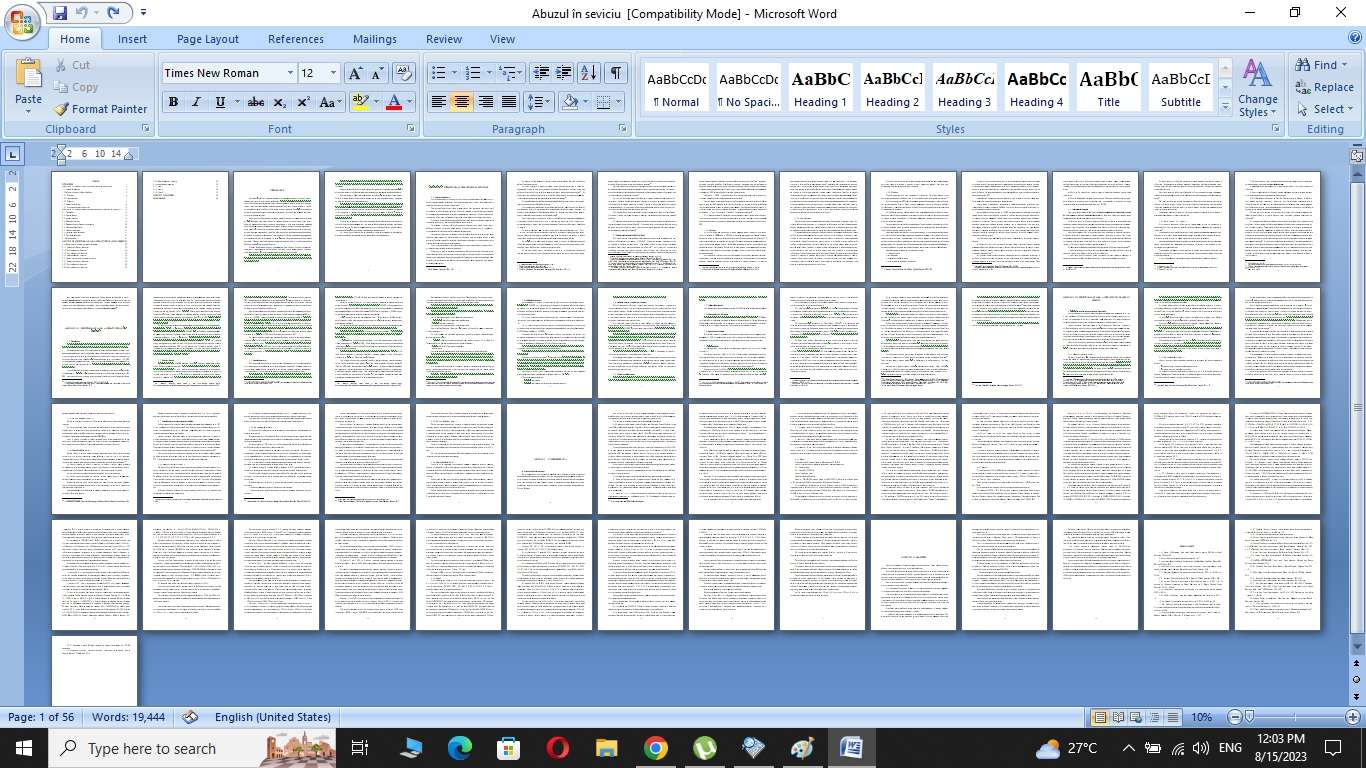Toggle Strikethrough formatting
This screenshot has width=1366, height=768.
[256, 102]
